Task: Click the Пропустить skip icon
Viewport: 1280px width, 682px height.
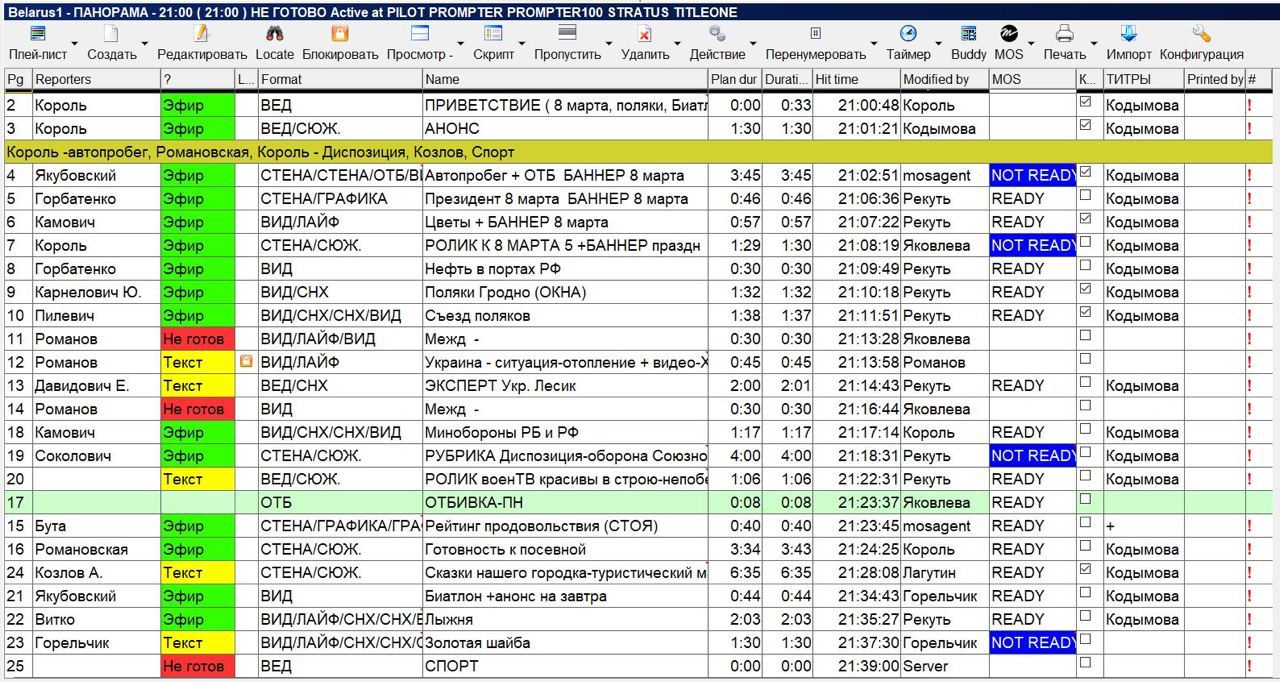Action: (x=567, y=33)
